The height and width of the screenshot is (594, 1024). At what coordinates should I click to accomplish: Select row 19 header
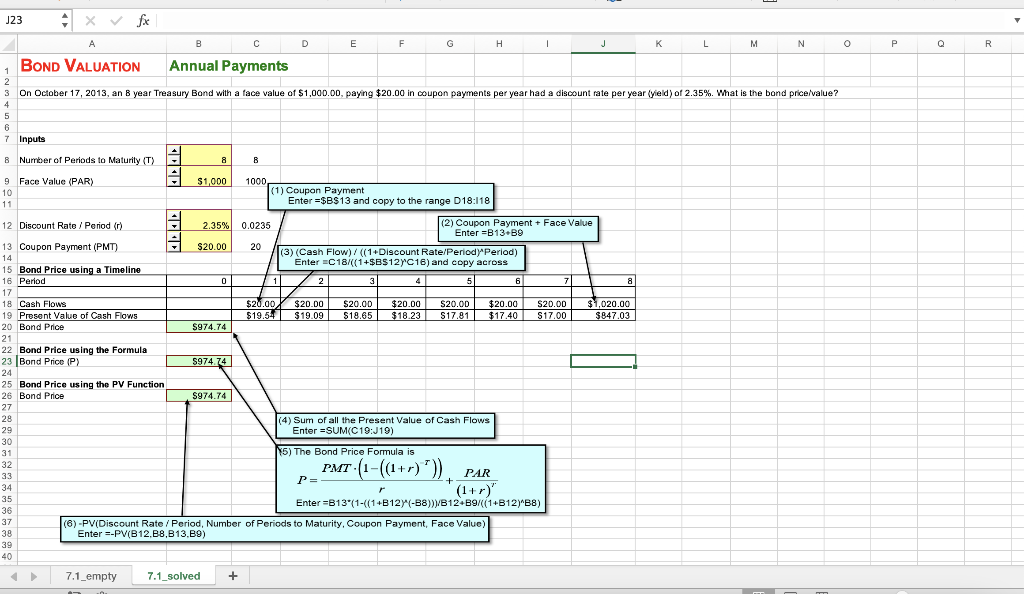[x=7, y=314]
